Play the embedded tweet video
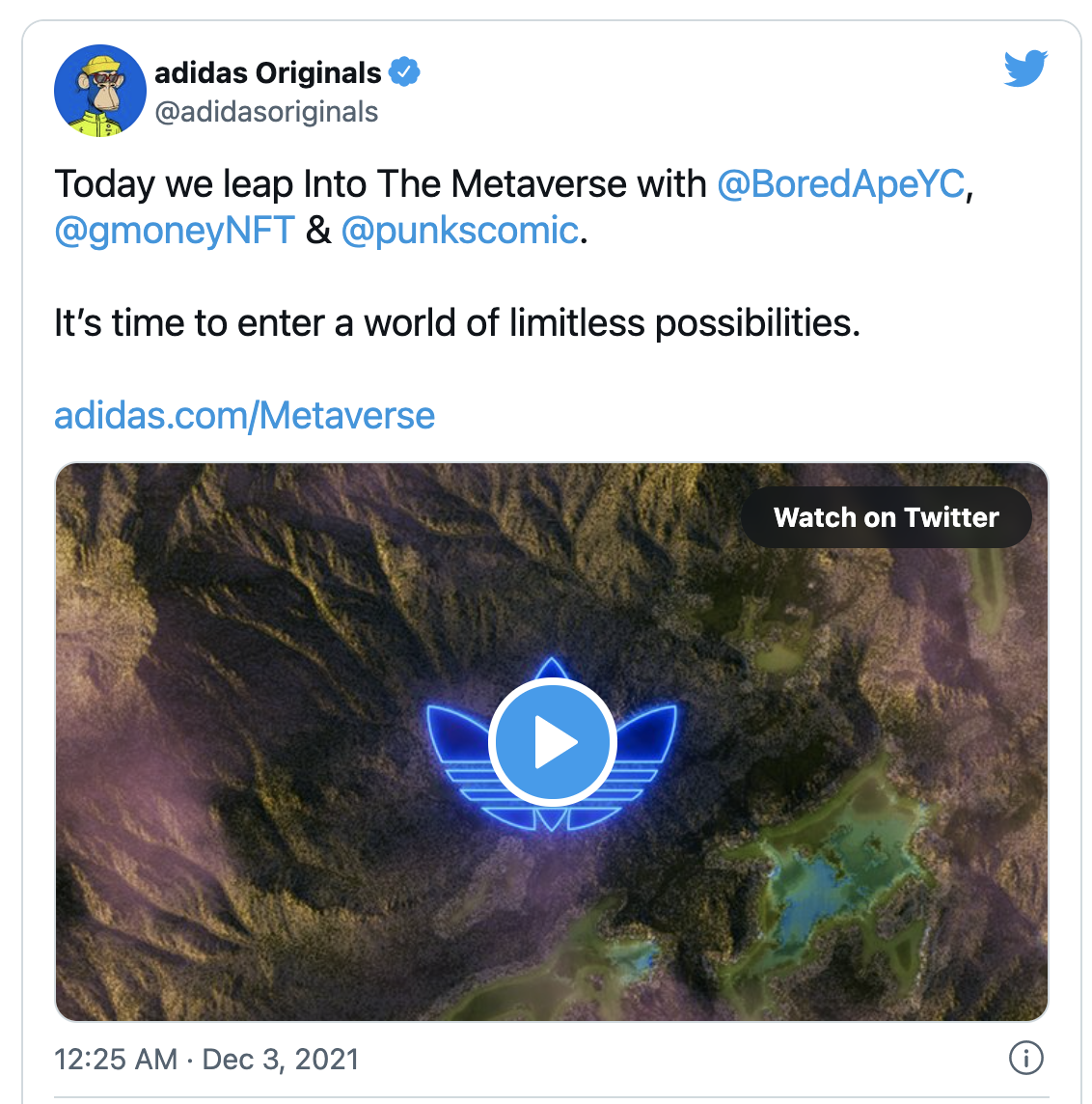The image size is (1092, 1104). pos(552,742)
